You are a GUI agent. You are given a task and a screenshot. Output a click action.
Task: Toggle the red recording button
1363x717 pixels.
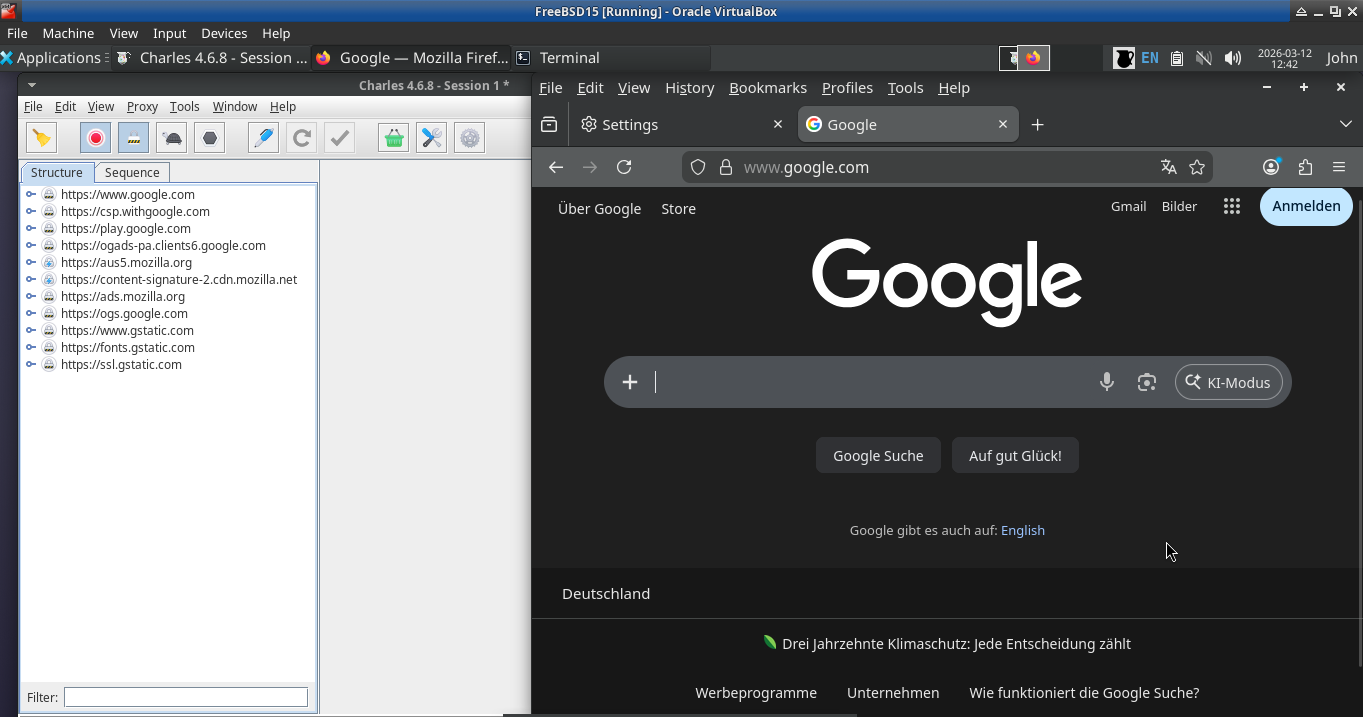click(96, 138)
